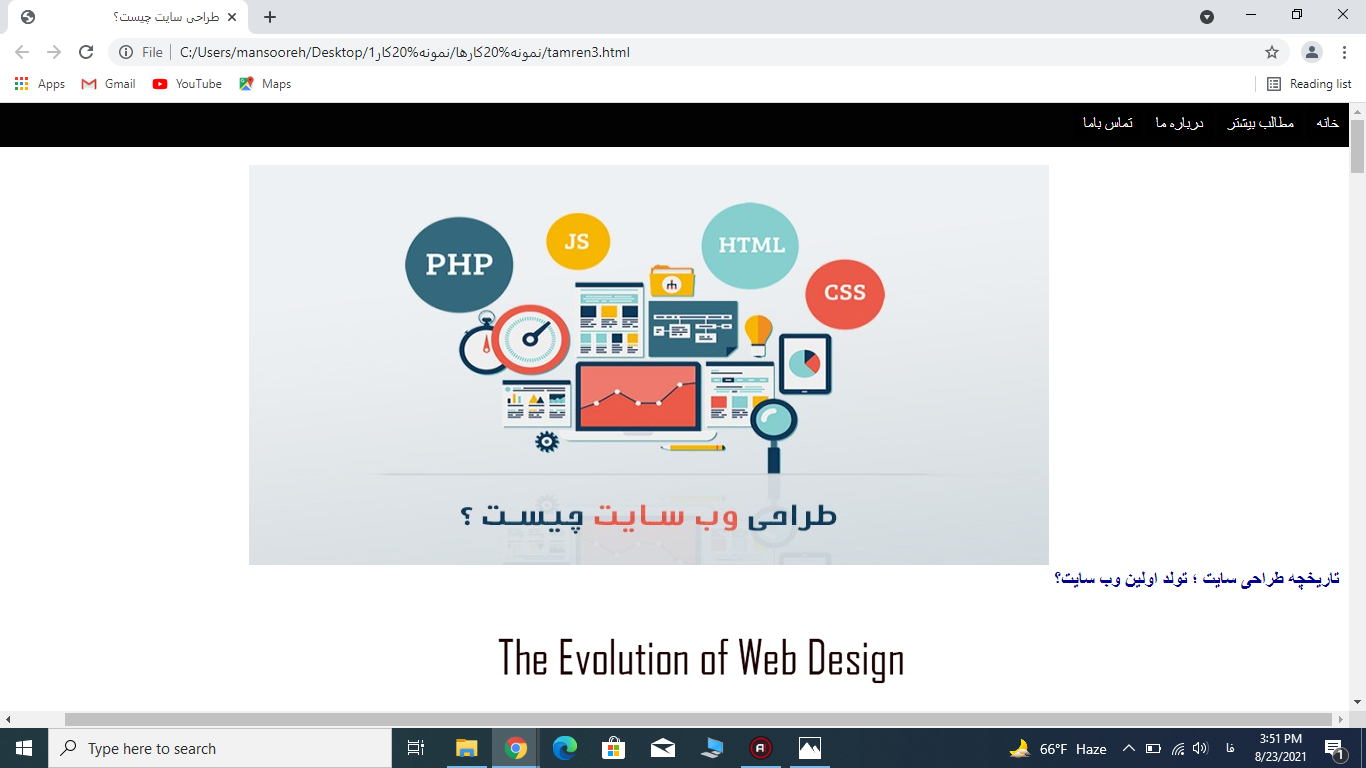Open a new tab with plus button

pos(270,17)
